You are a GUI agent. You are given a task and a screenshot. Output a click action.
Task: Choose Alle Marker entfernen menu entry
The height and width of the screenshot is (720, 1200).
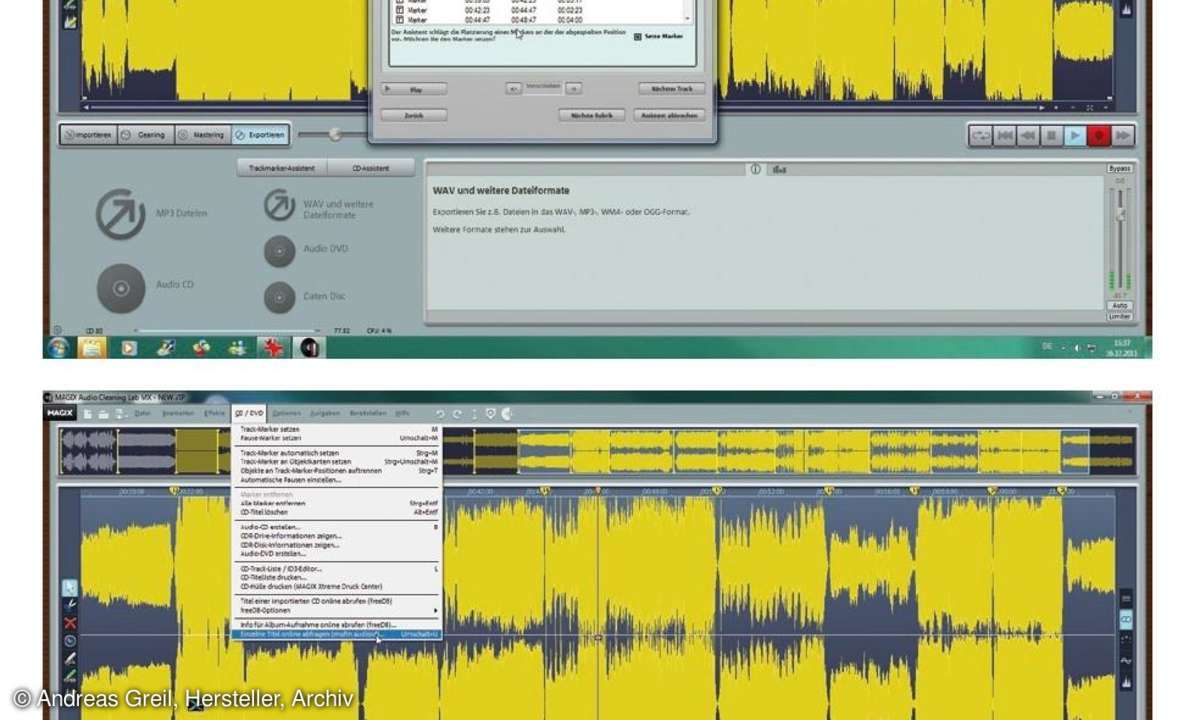[x=338, y=504]
